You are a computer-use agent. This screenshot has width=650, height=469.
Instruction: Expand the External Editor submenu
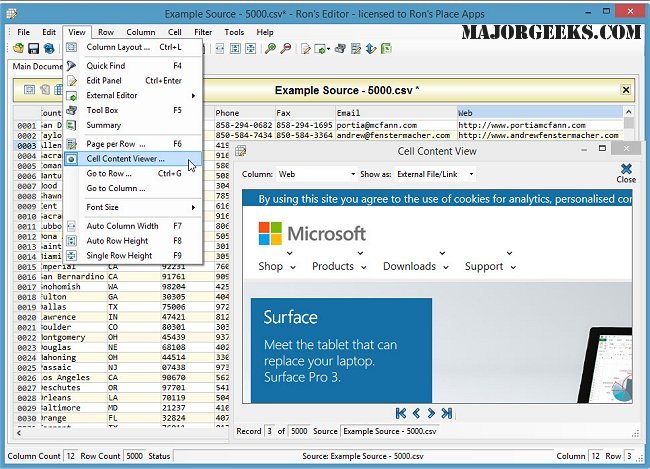click(x=193, y=96)
